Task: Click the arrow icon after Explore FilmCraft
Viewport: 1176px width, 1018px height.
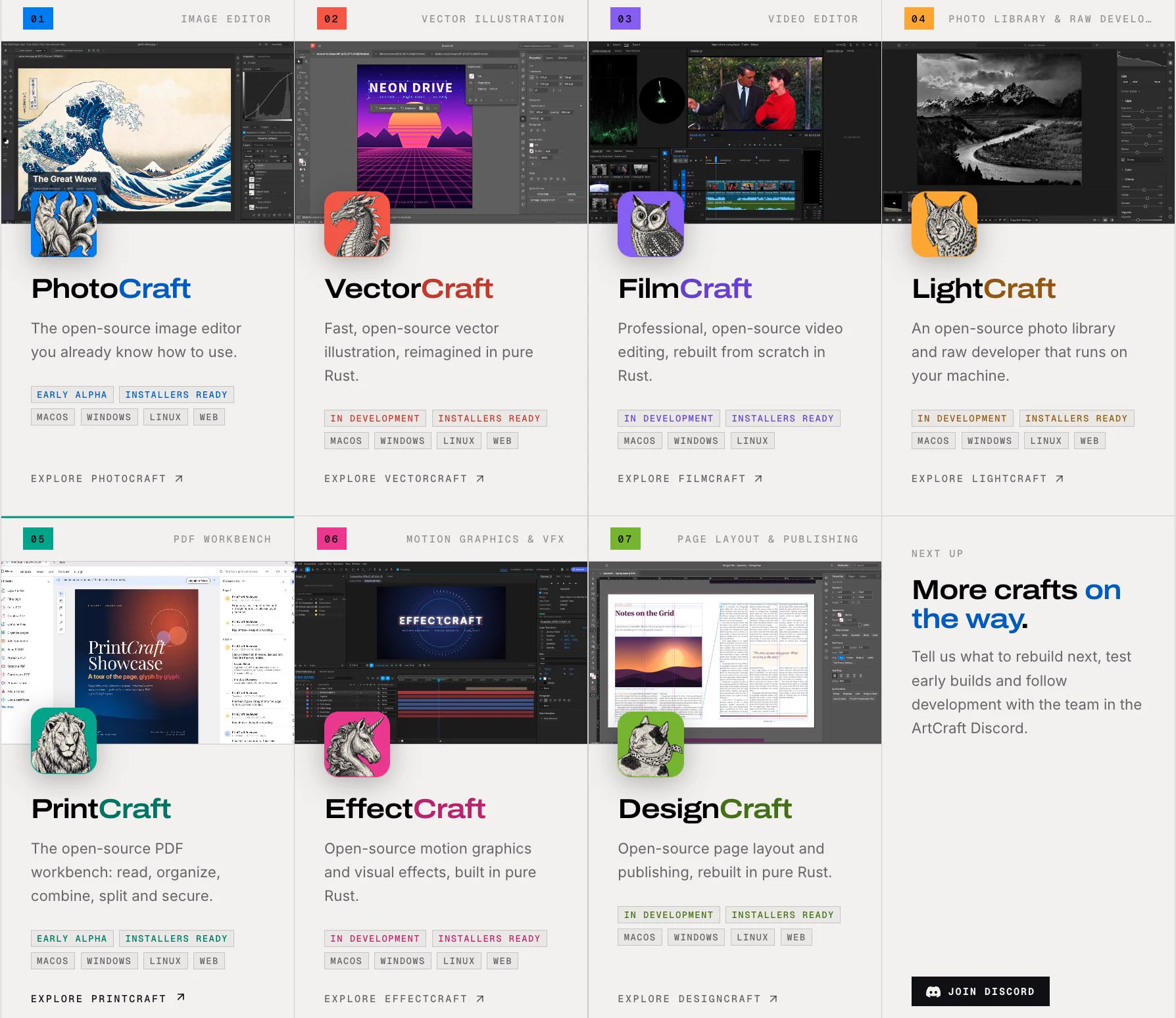Action: coord(758,479)
